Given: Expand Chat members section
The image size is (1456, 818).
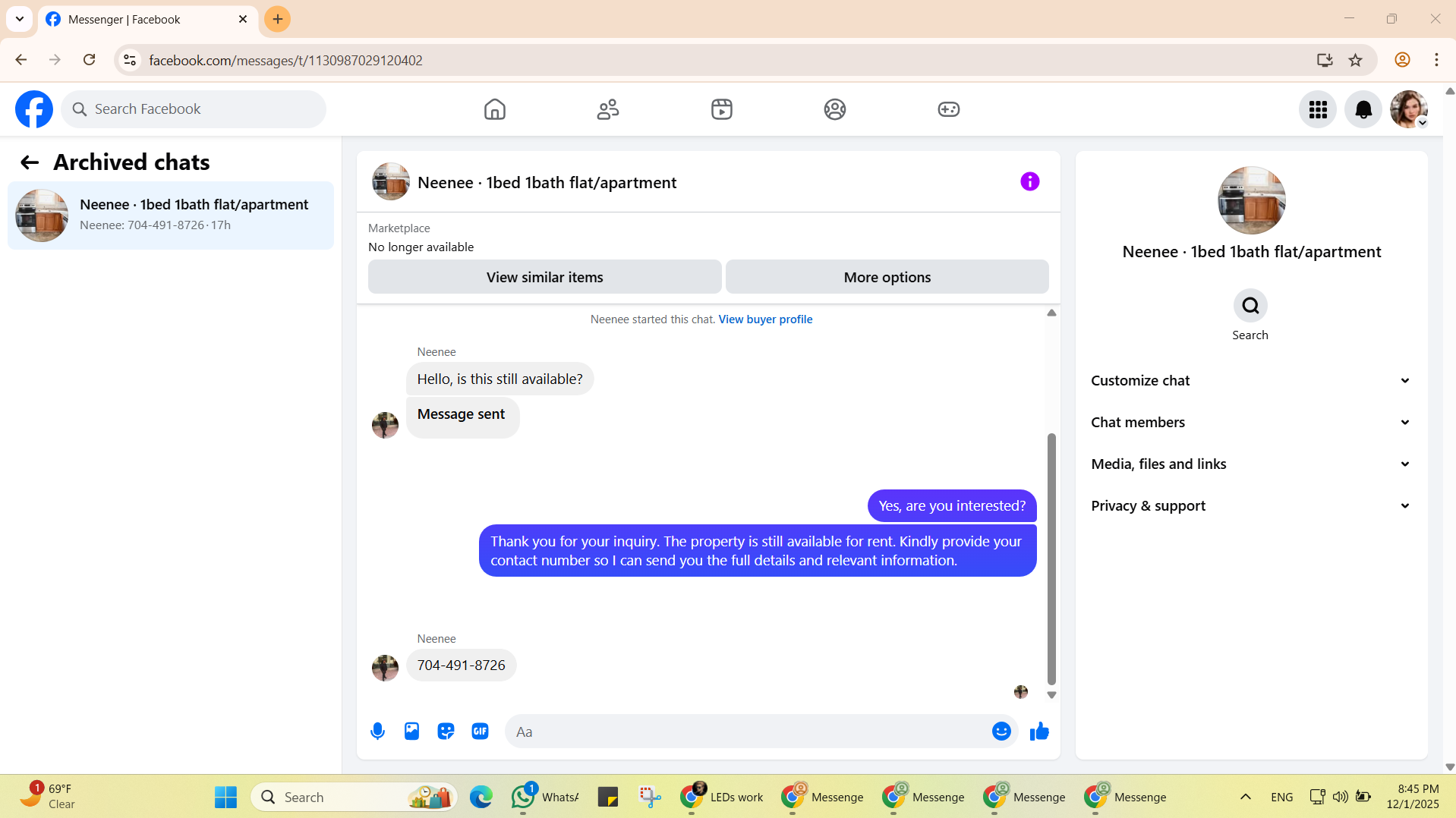Looking at the screenshot, I should click(x=1251, y=423).
